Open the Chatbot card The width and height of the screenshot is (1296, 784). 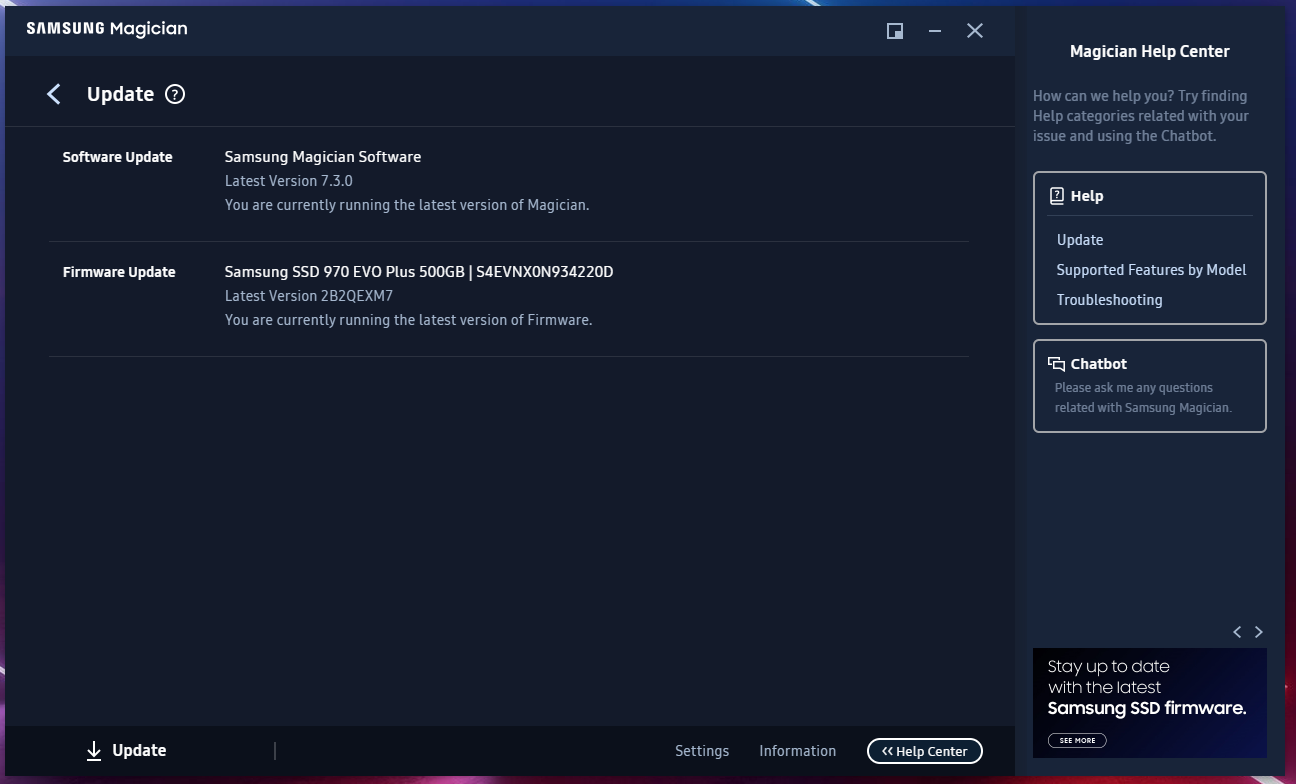[x=1150, y=386]
